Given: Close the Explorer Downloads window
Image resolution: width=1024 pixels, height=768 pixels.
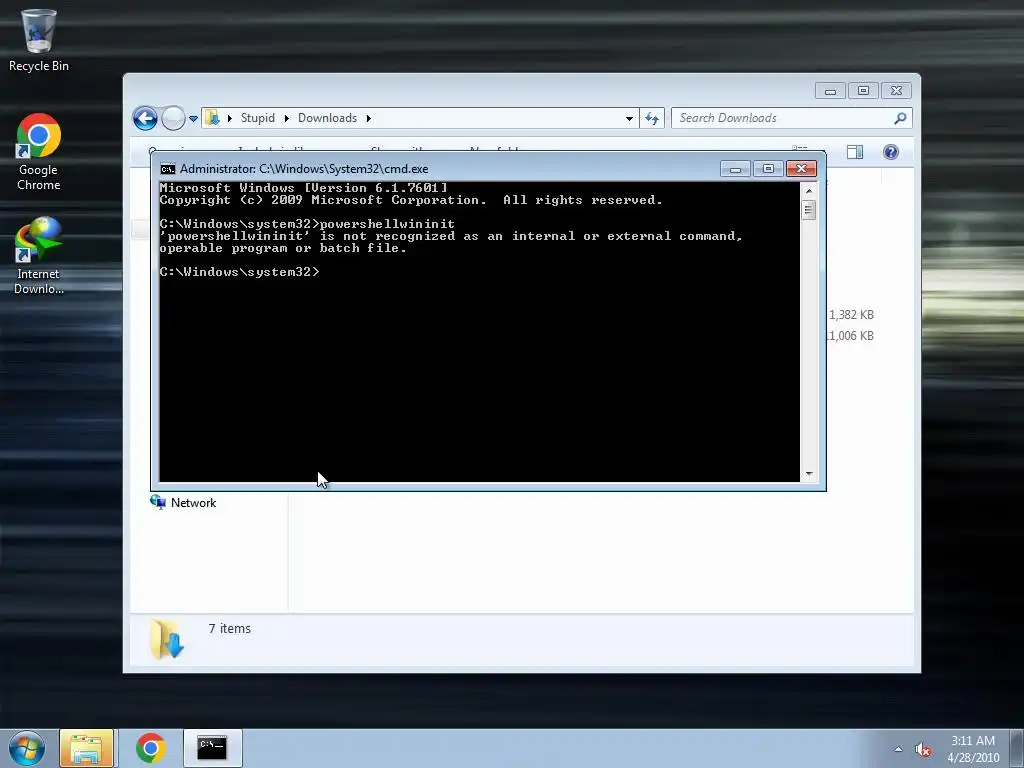Looking at the screenshot, I should [897, 91].
